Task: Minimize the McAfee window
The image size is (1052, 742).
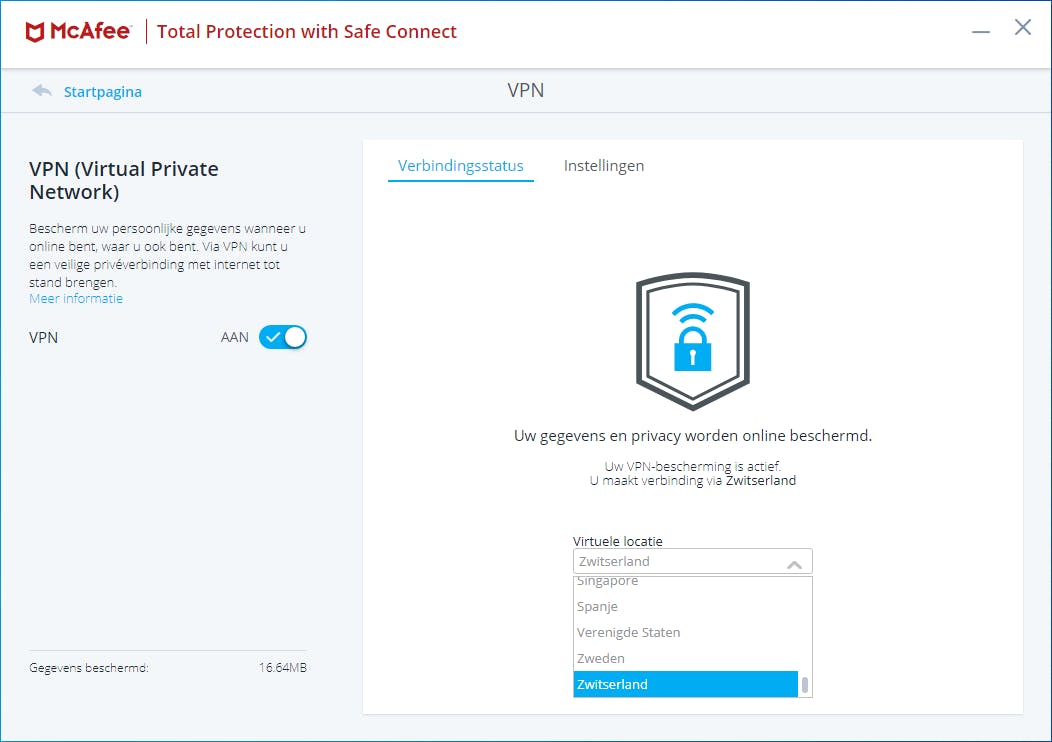Action: (982, 31)
